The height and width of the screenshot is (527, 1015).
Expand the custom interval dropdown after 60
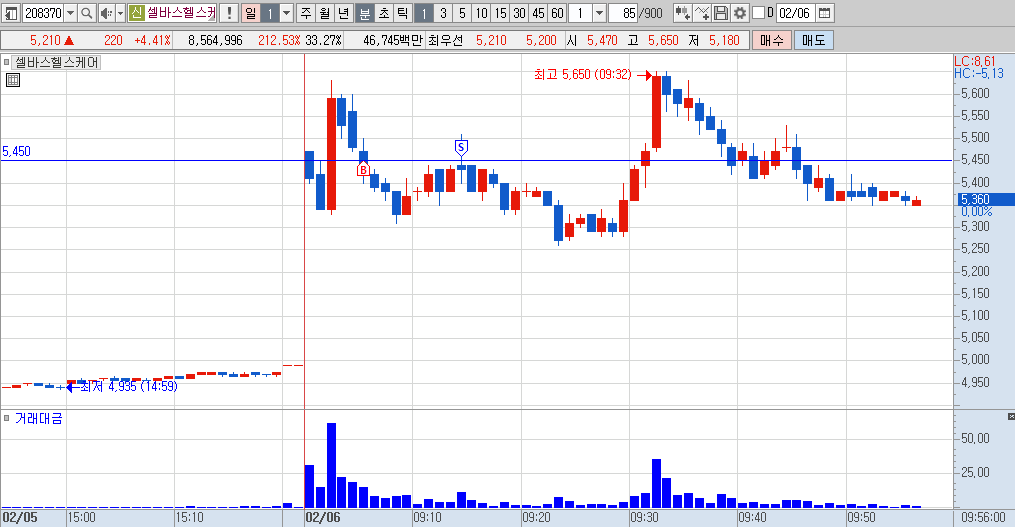pos(599,13)
